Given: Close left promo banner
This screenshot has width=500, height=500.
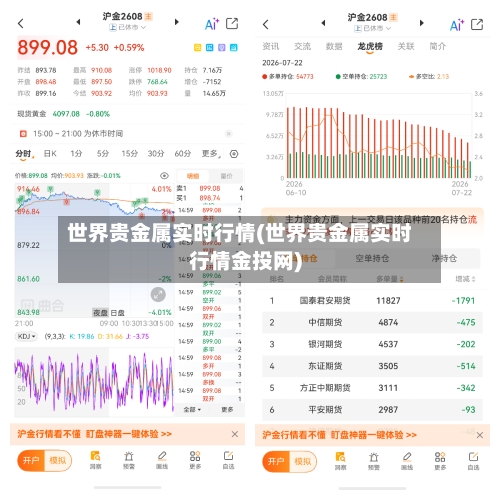Looking at the screenshot, I should pos(235,434).
